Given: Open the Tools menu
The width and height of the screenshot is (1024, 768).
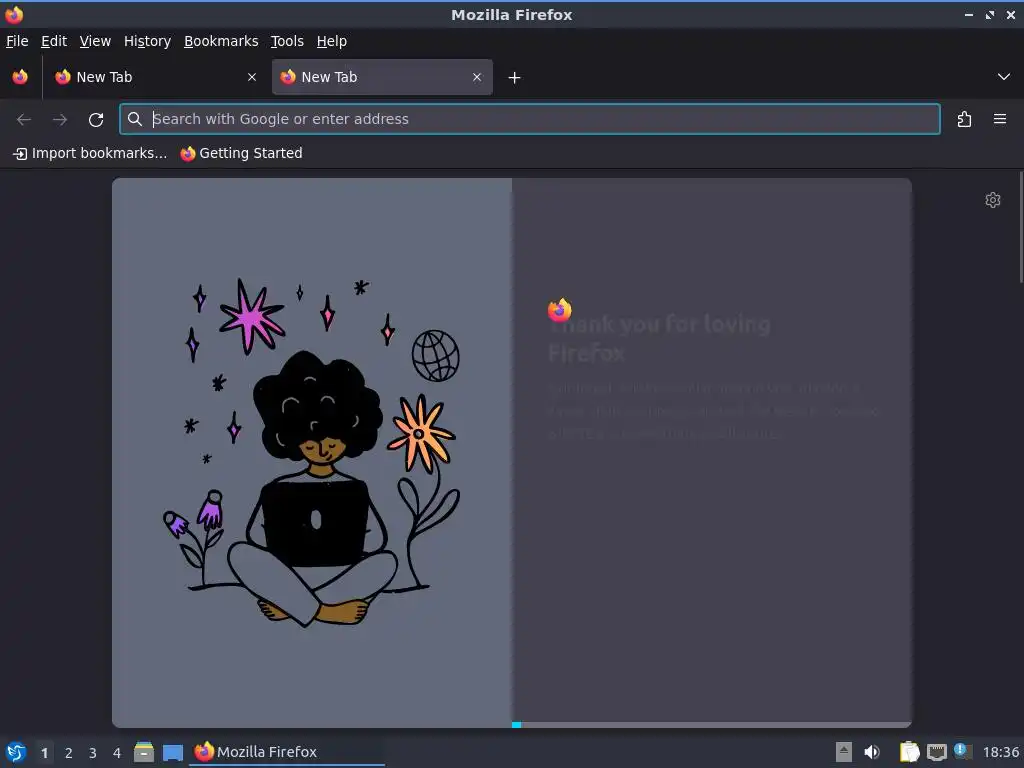Looking at the screenshot, I should point(287,41).
